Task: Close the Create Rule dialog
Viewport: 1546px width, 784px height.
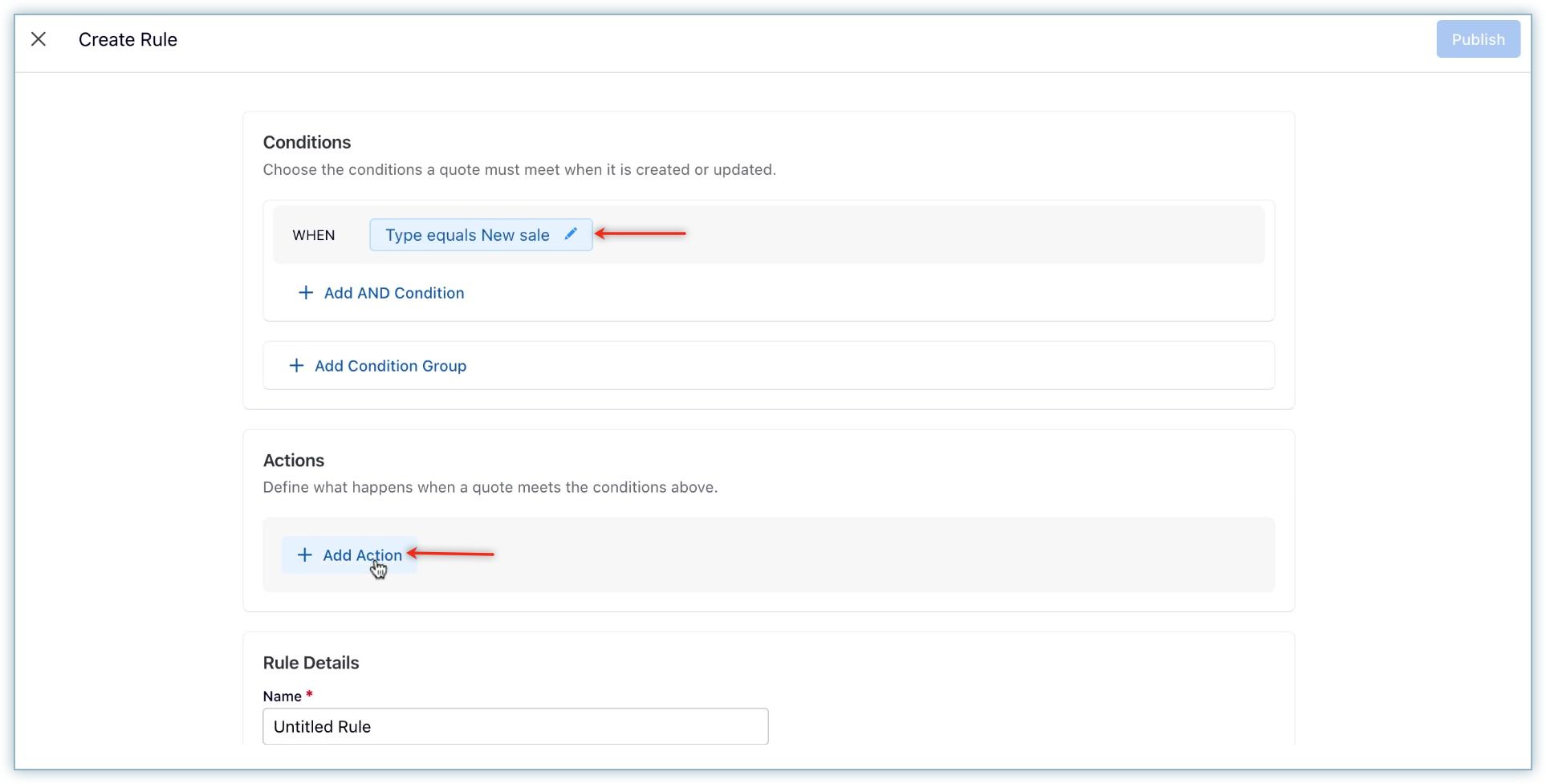Action: 39,39
